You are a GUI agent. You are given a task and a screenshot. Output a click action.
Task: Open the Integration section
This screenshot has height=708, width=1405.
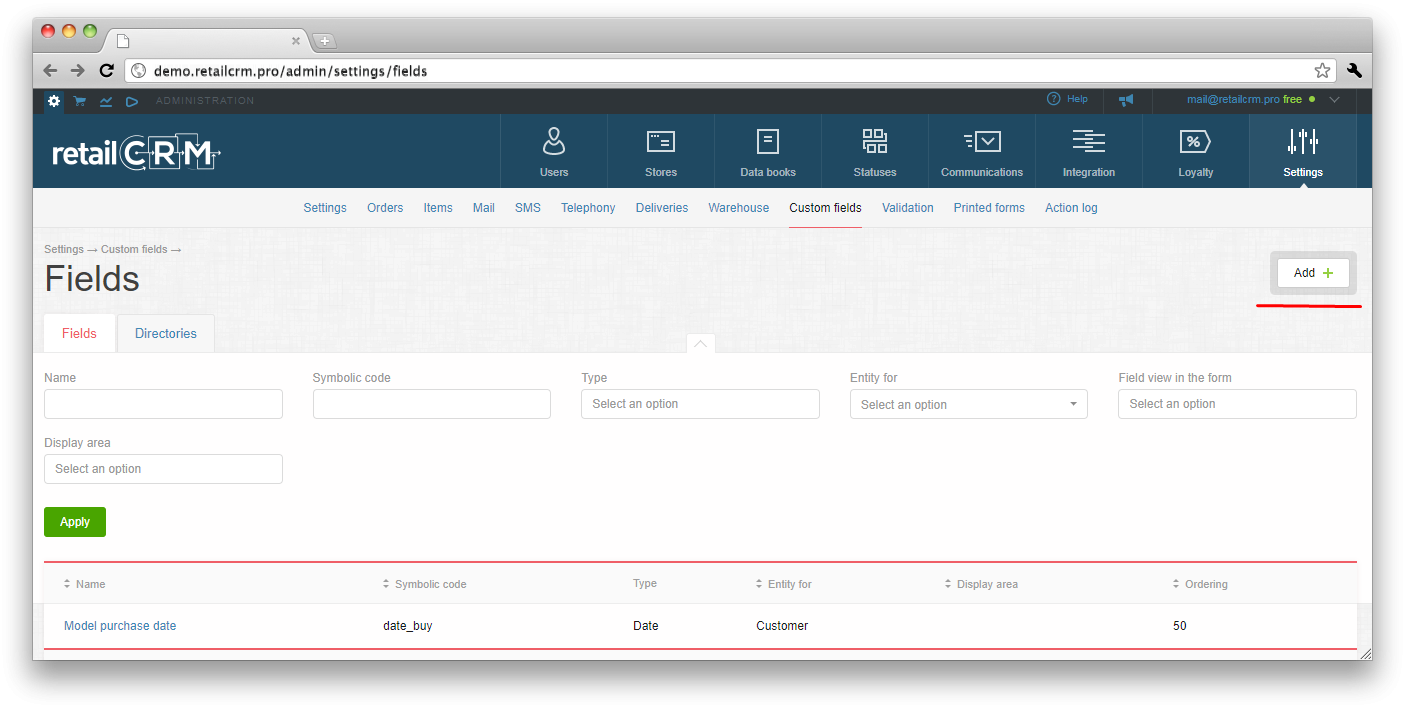(1089, 151)
